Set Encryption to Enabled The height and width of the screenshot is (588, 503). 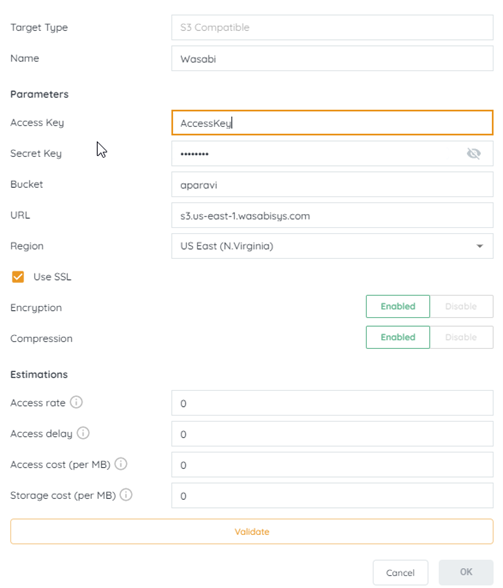[398, 306]
